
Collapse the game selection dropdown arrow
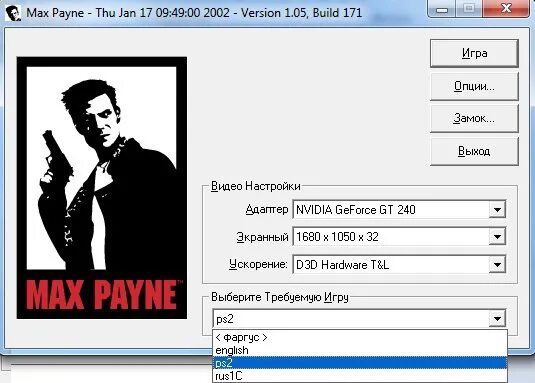click(497, 319)
